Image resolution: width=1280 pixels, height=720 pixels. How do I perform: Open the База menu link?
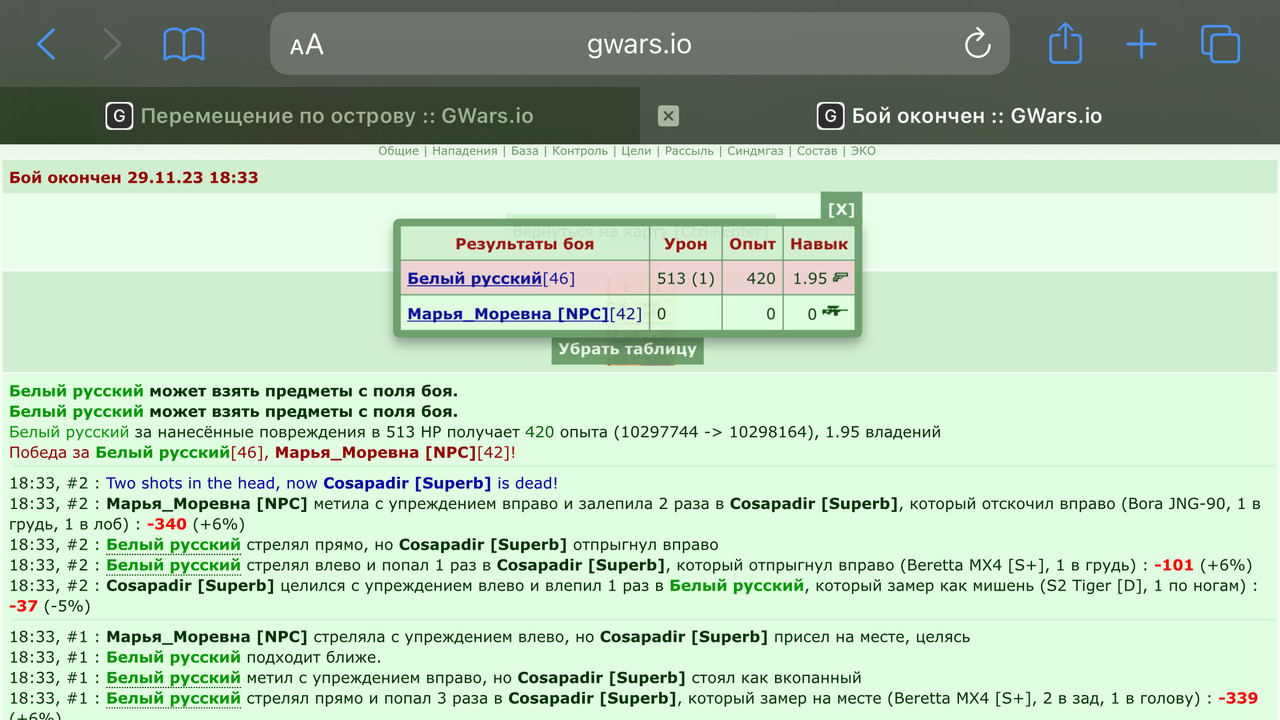tap(524, 151)
